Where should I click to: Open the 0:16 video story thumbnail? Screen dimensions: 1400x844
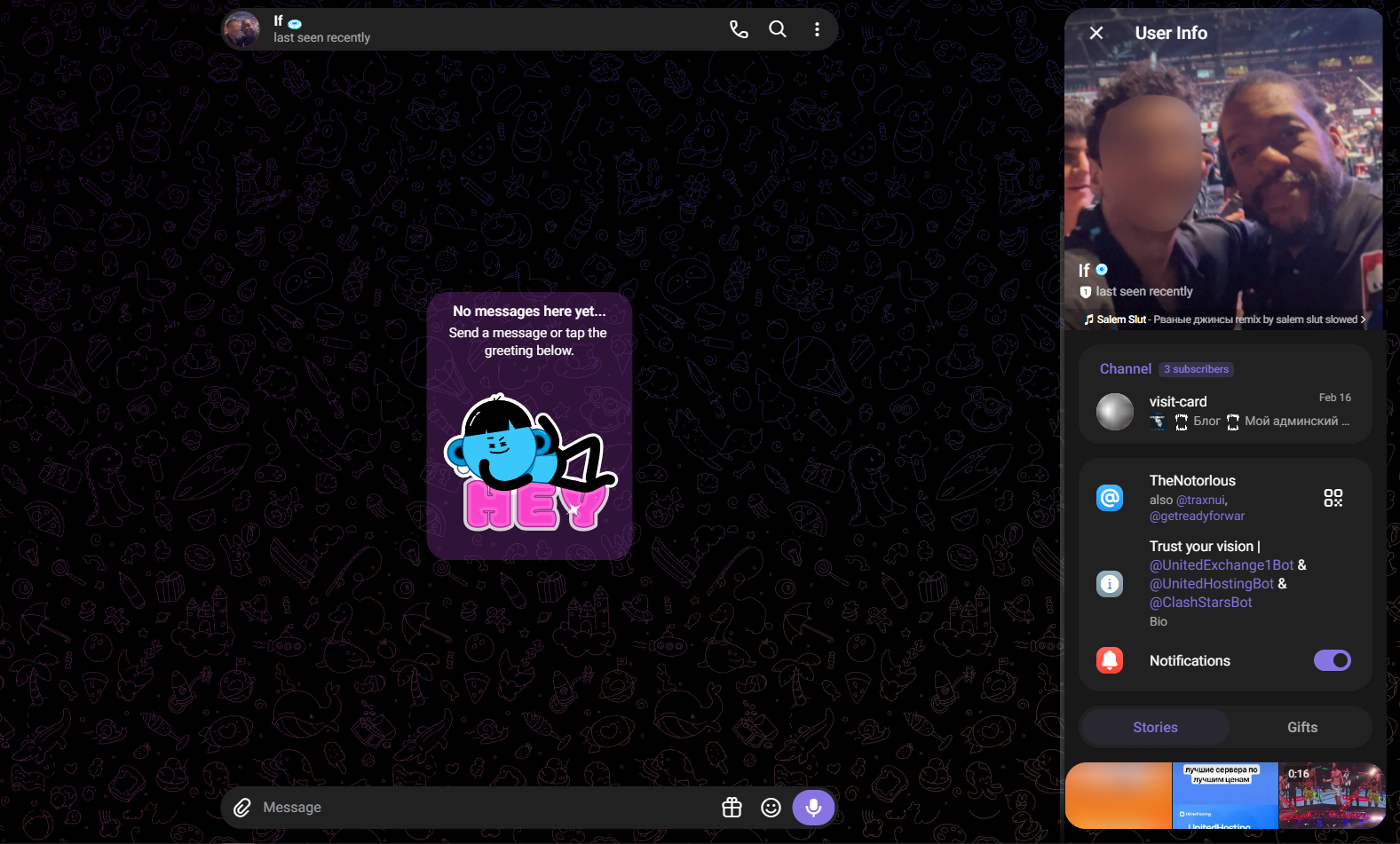[x=1332, y=795]
